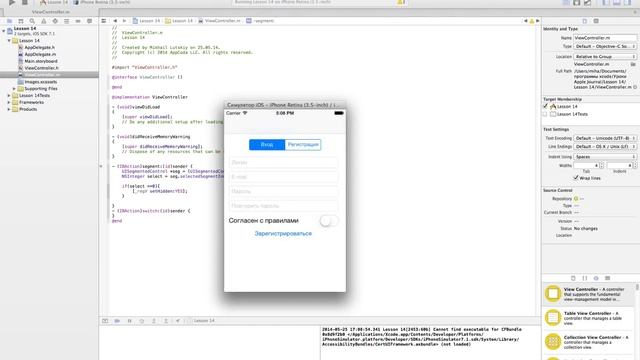Go forward in editor history
640x360 pixels.
point(124,21)
